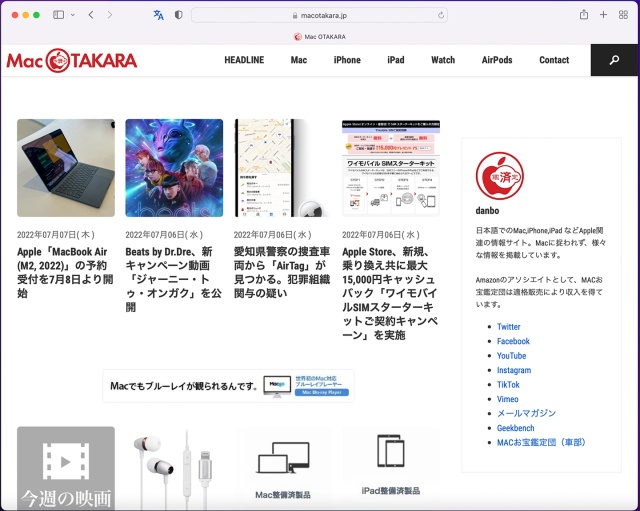Image resolution: width=640 pixels, height=511 pixels.
Task: Select the Mac OTAKARA tab
Action: coord(320,37)
